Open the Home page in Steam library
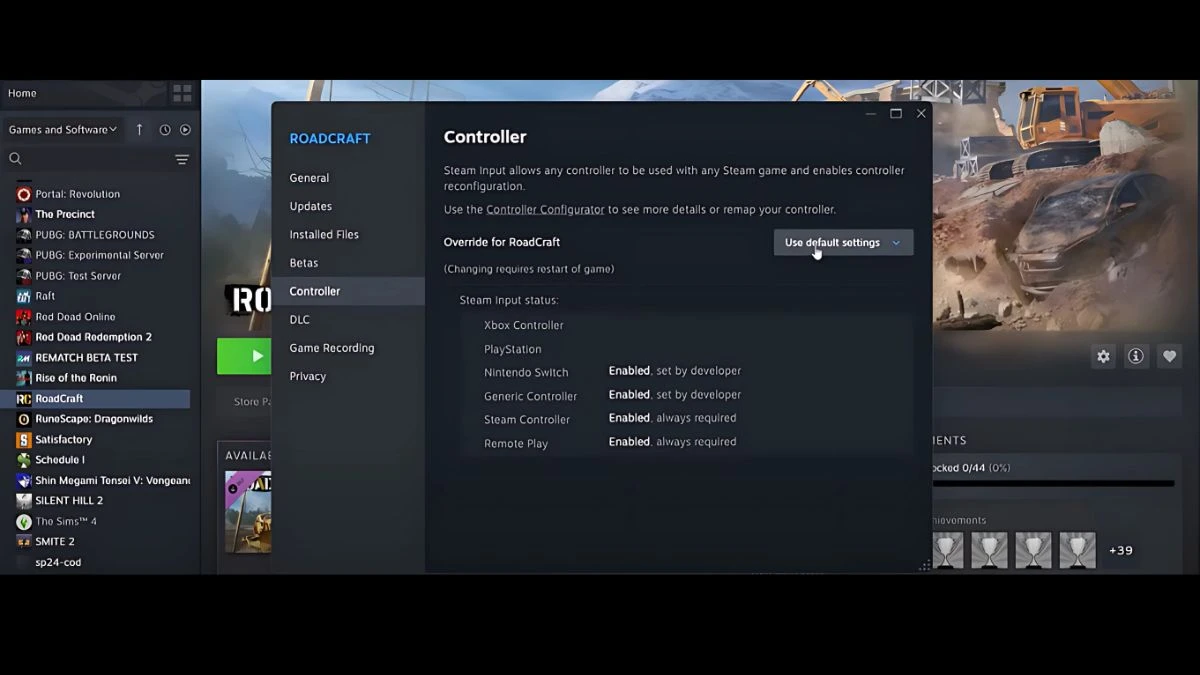1200x675 pixels. [22, 93]
